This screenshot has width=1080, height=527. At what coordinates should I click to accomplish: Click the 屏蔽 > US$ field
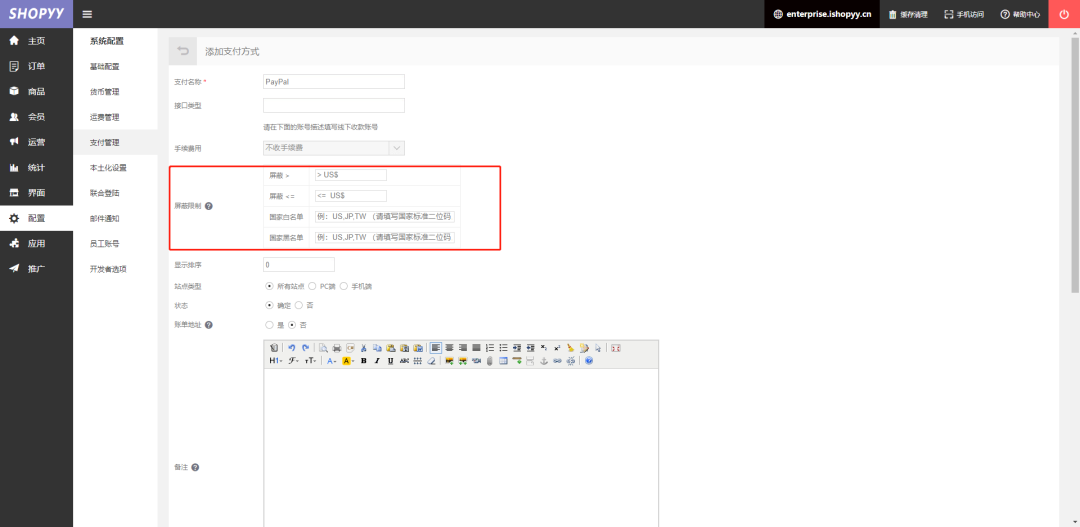click(x=351, y=175)
